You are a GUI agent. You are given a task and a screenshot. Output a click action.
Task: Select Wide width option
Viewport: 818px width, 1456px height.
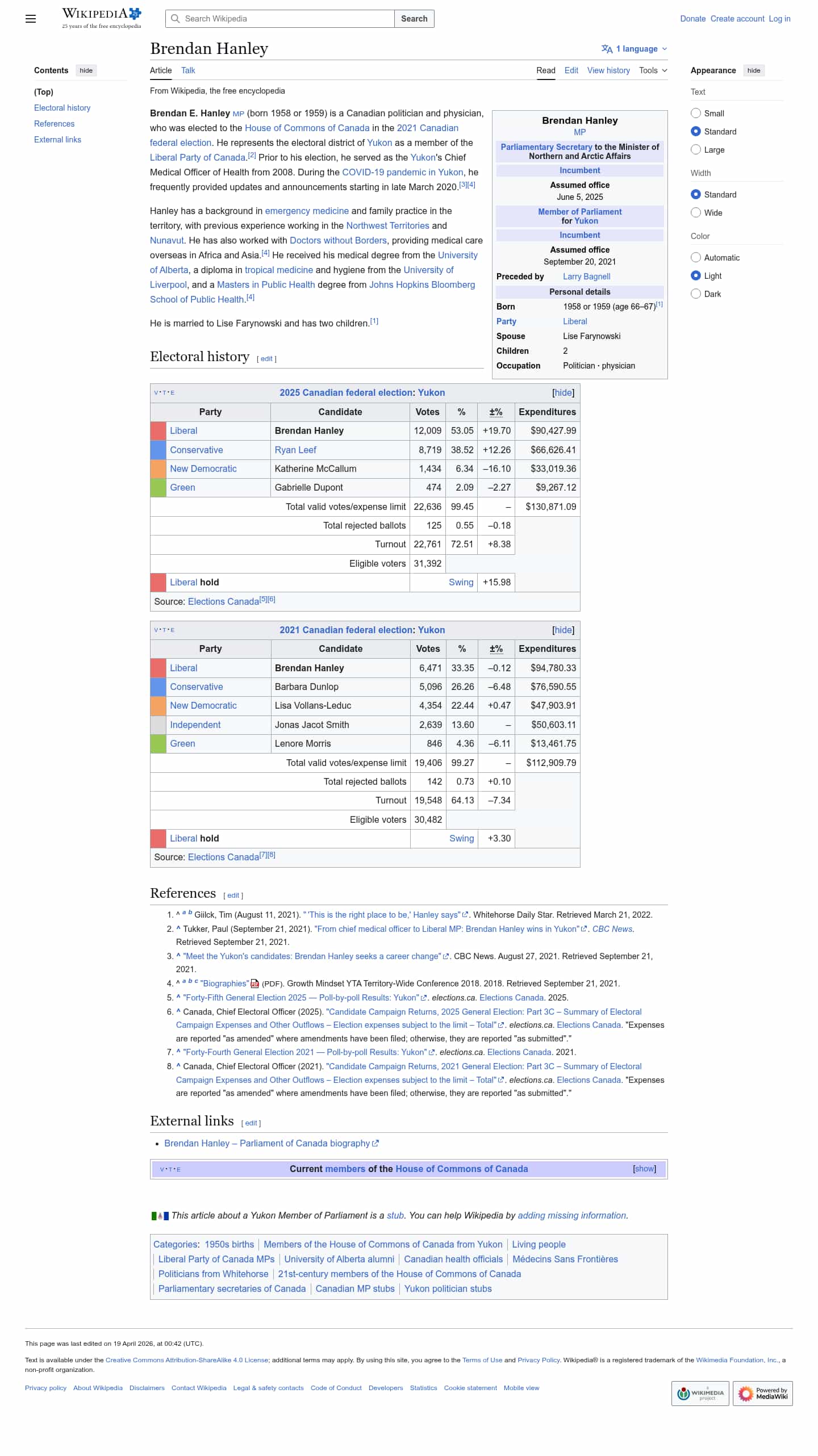(x=696, y=212)
